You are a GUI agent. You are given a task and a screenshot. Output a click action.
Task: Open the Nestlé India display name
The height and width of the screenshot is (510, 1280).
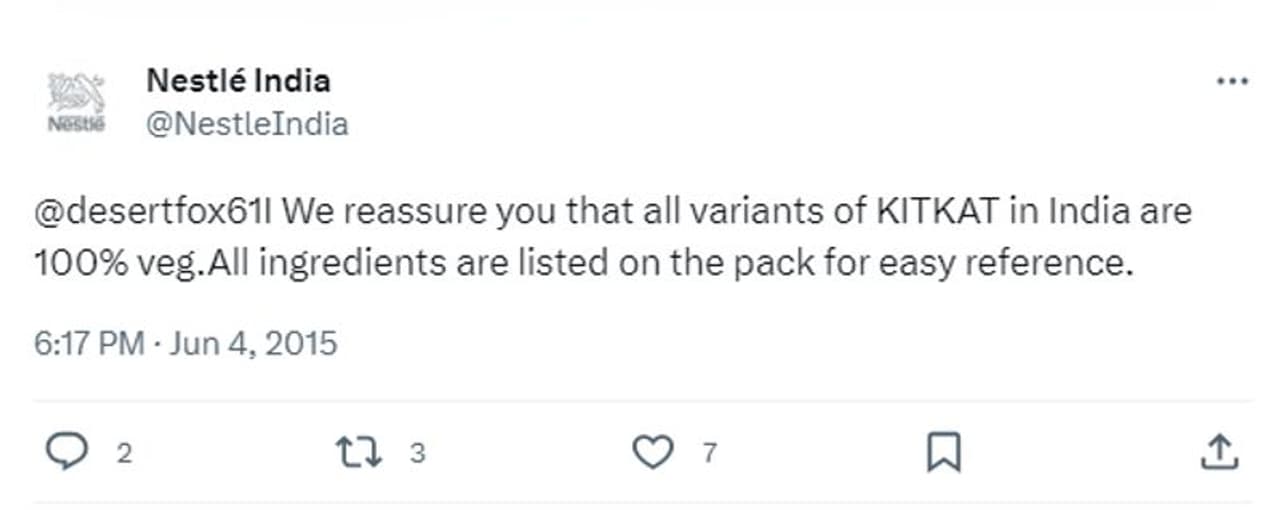238,80
